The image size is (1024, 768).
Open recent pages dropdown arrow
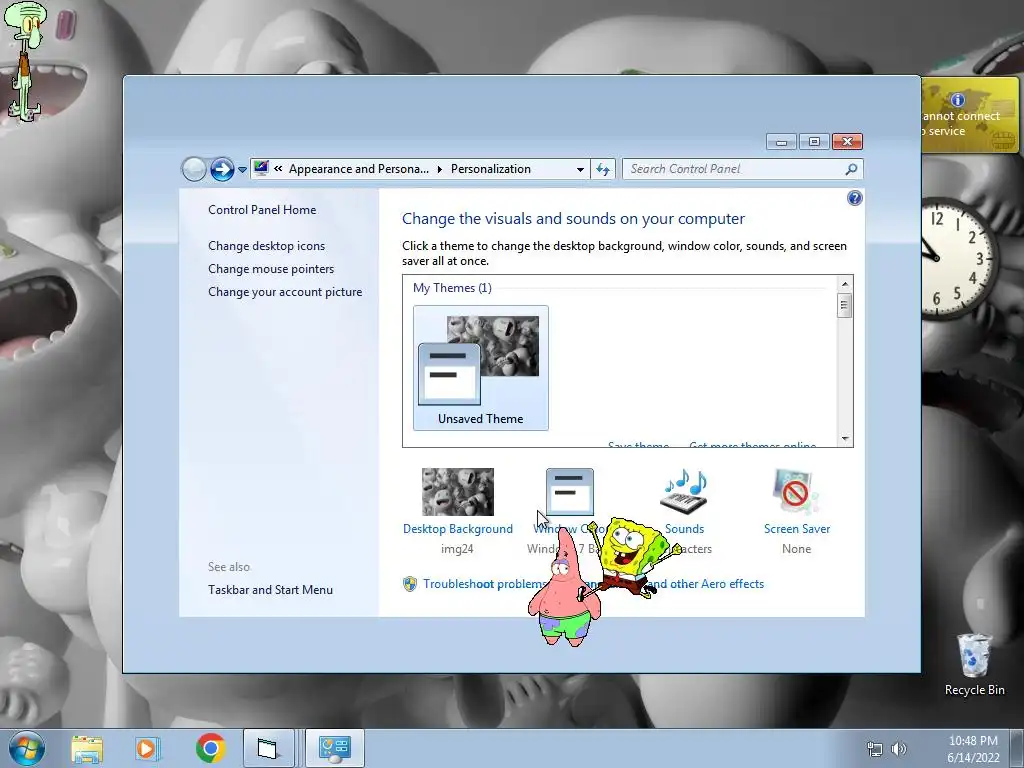point(242,170)
